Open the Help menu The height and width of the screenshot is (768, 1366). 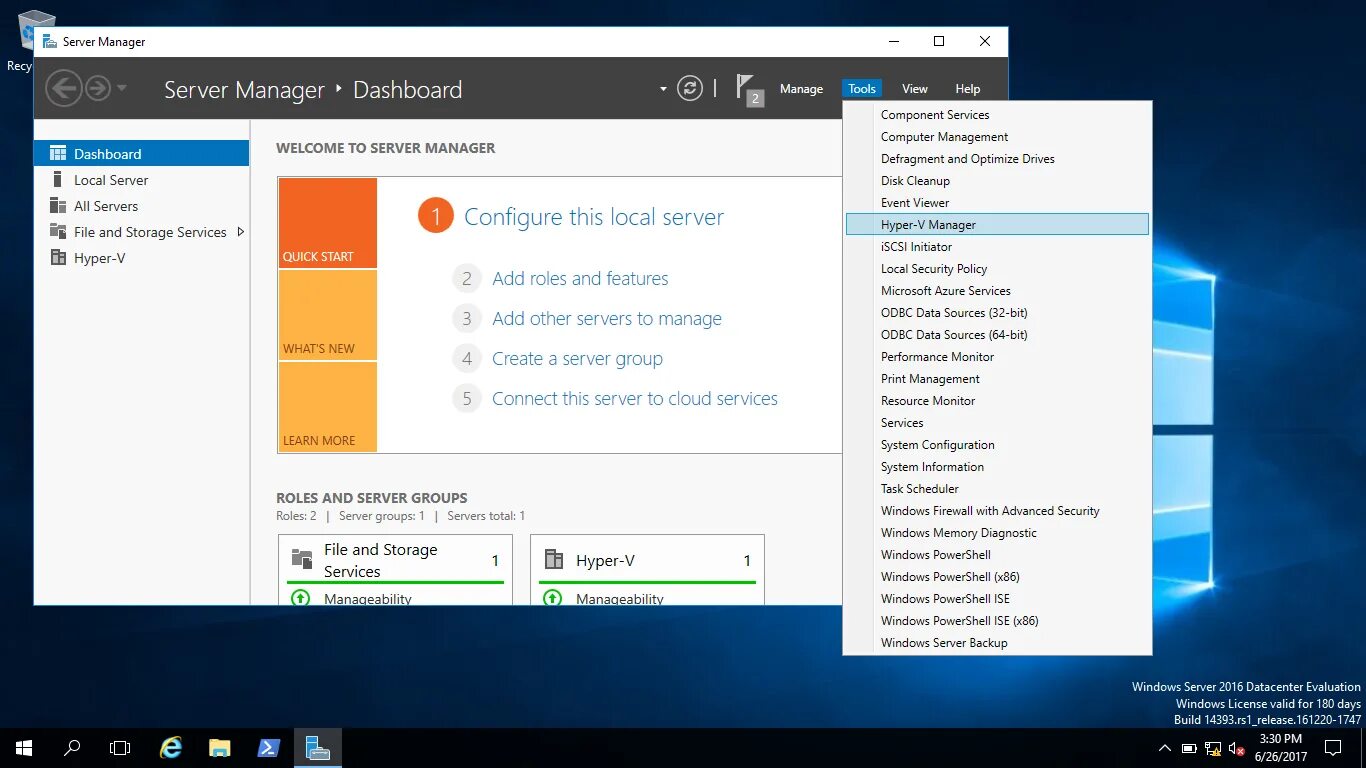(968, 89)
